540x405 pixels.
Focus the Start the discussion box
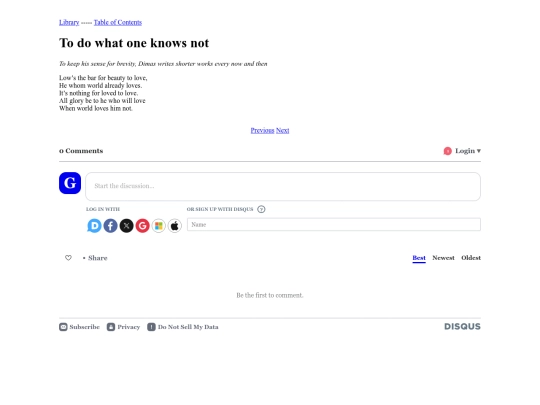click(x=283, y=186)
